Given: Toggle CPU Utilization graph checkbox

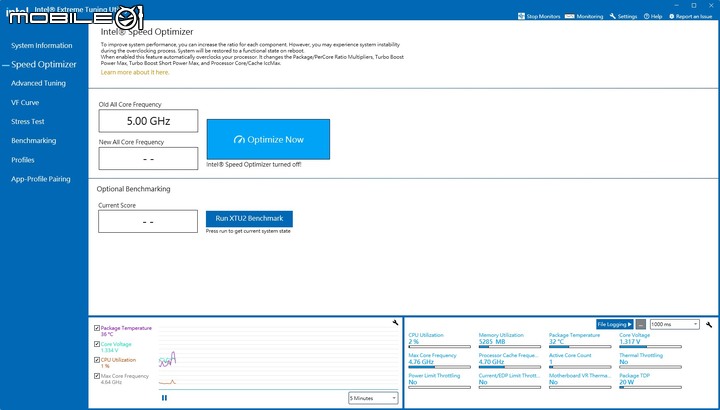Looking at the screenshot, I should tap(97, 360).
